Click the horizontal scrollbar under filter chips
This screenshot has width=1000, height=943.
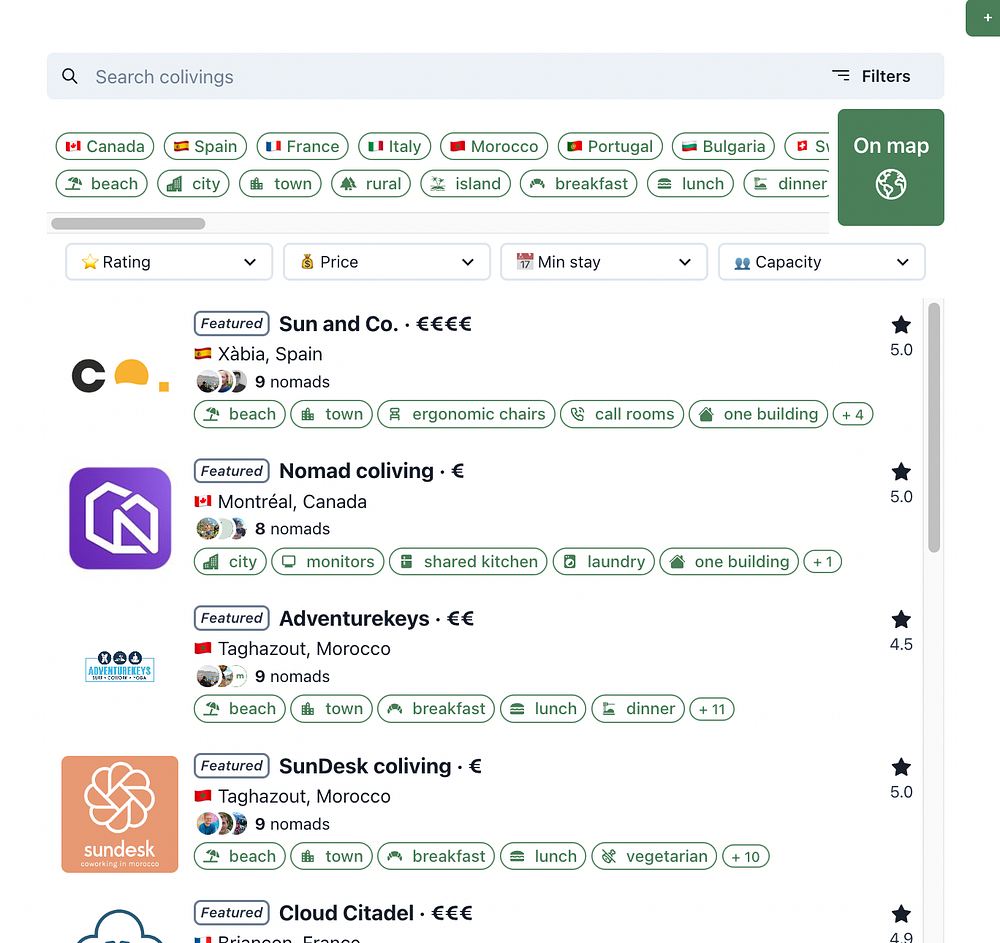(x=128, y=224)
